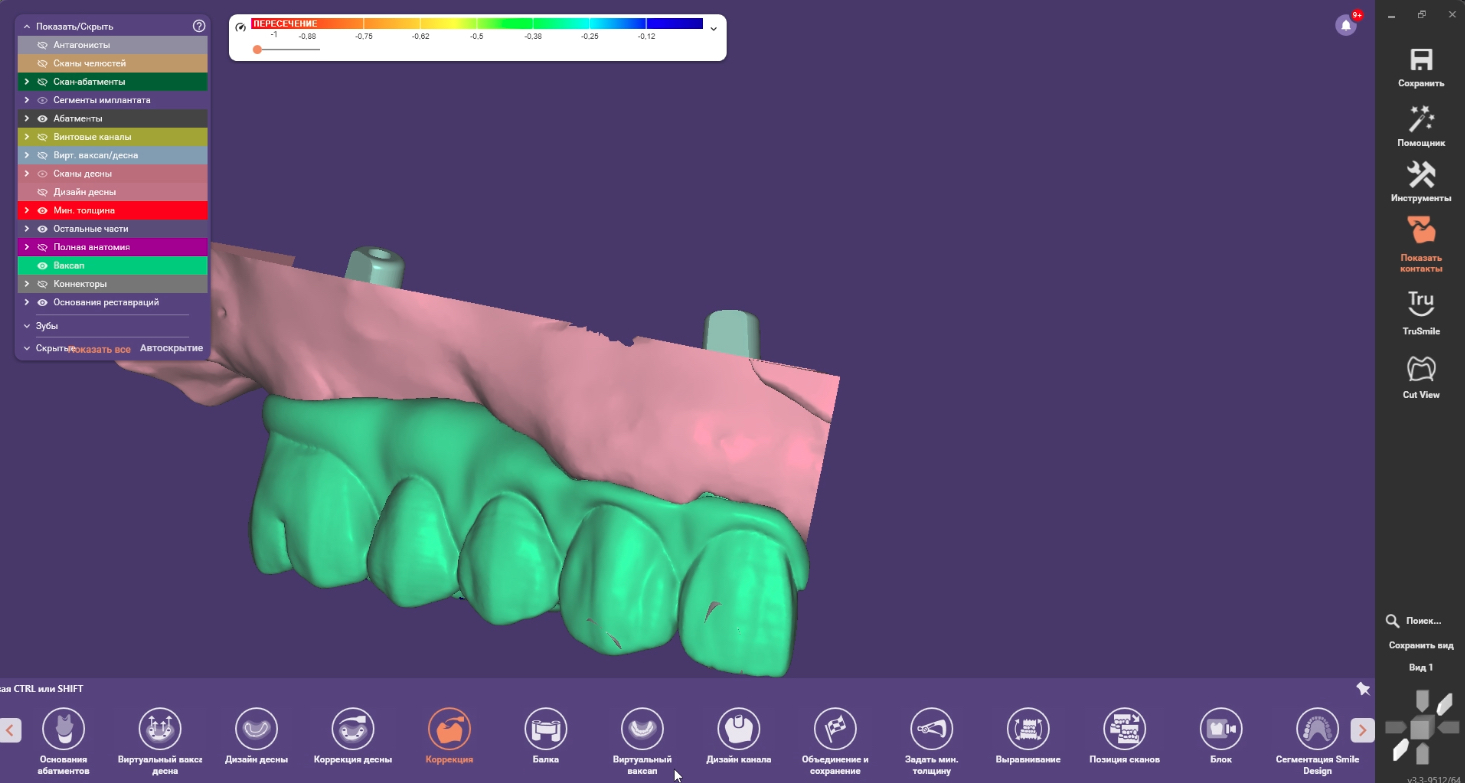Open the color scale dropdown arrow

tap(713, 29)
